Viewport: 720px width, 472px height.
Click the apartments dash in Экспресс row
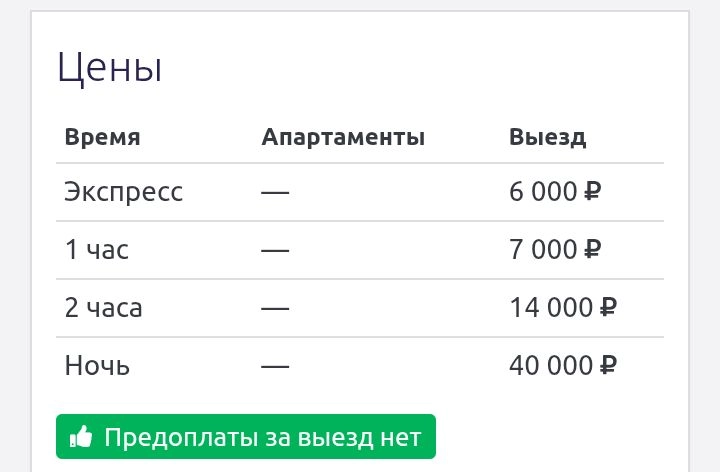(275, 191)
